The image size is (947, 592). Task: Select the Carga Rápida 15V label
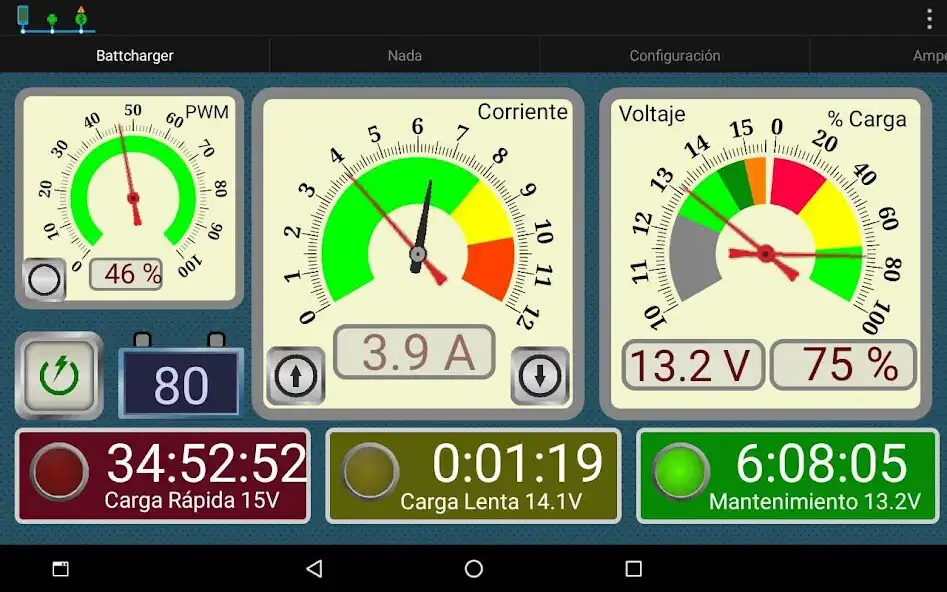[192, 500]
